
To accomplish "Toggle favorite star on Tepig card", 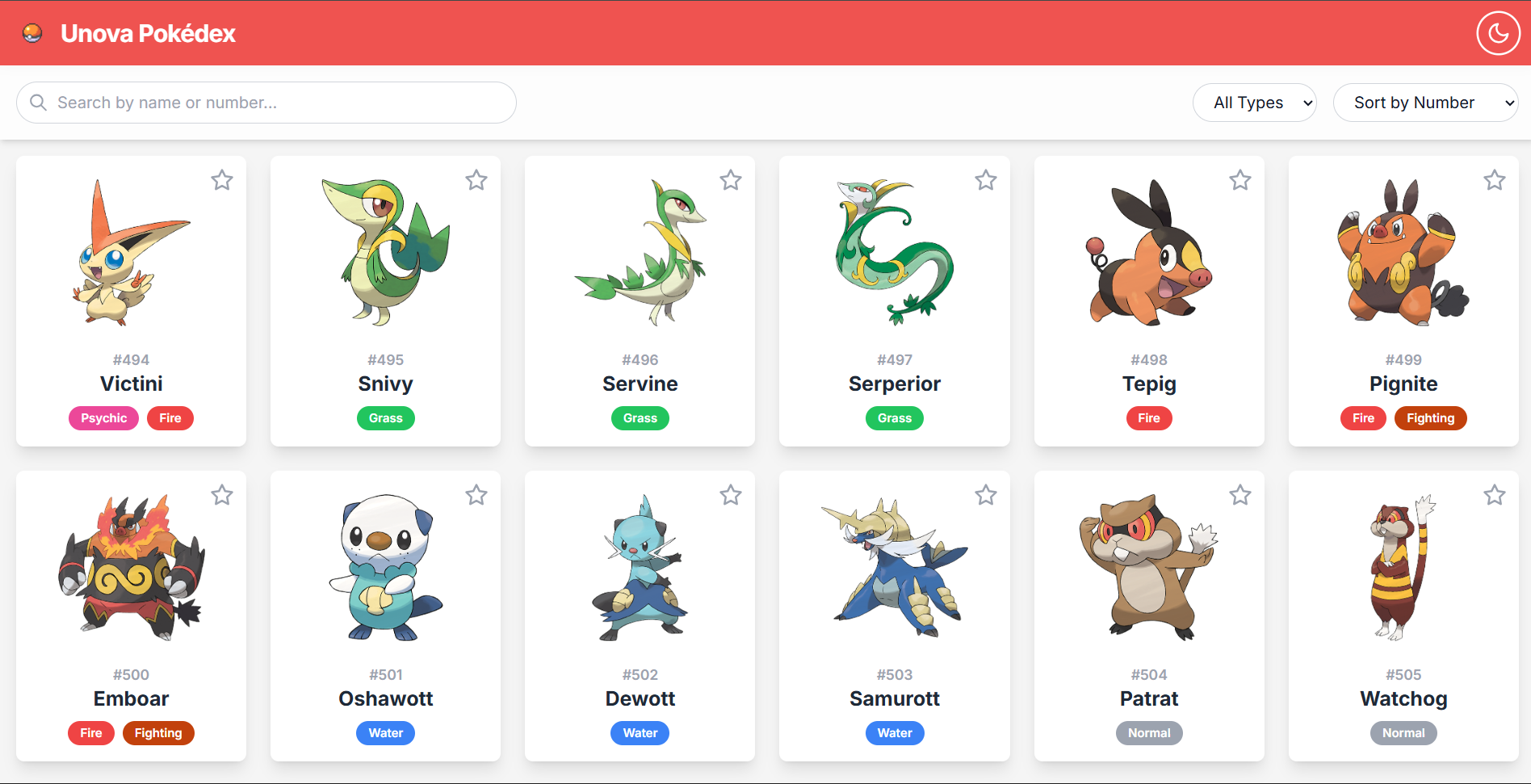I will (x=1240, y=180).
